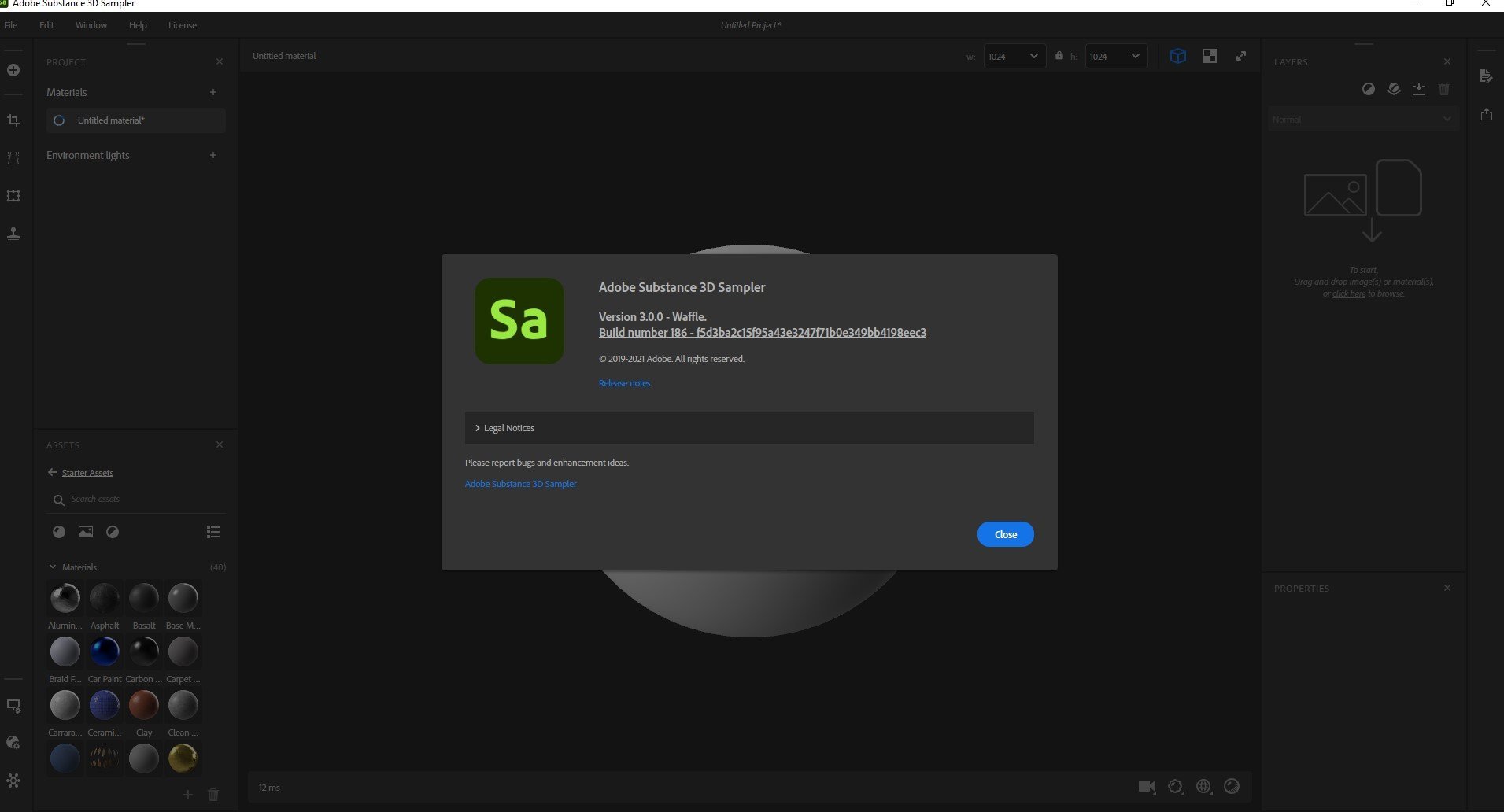
Task: Delete asset trash icon in Assets panel
Action: click(213, 795)
